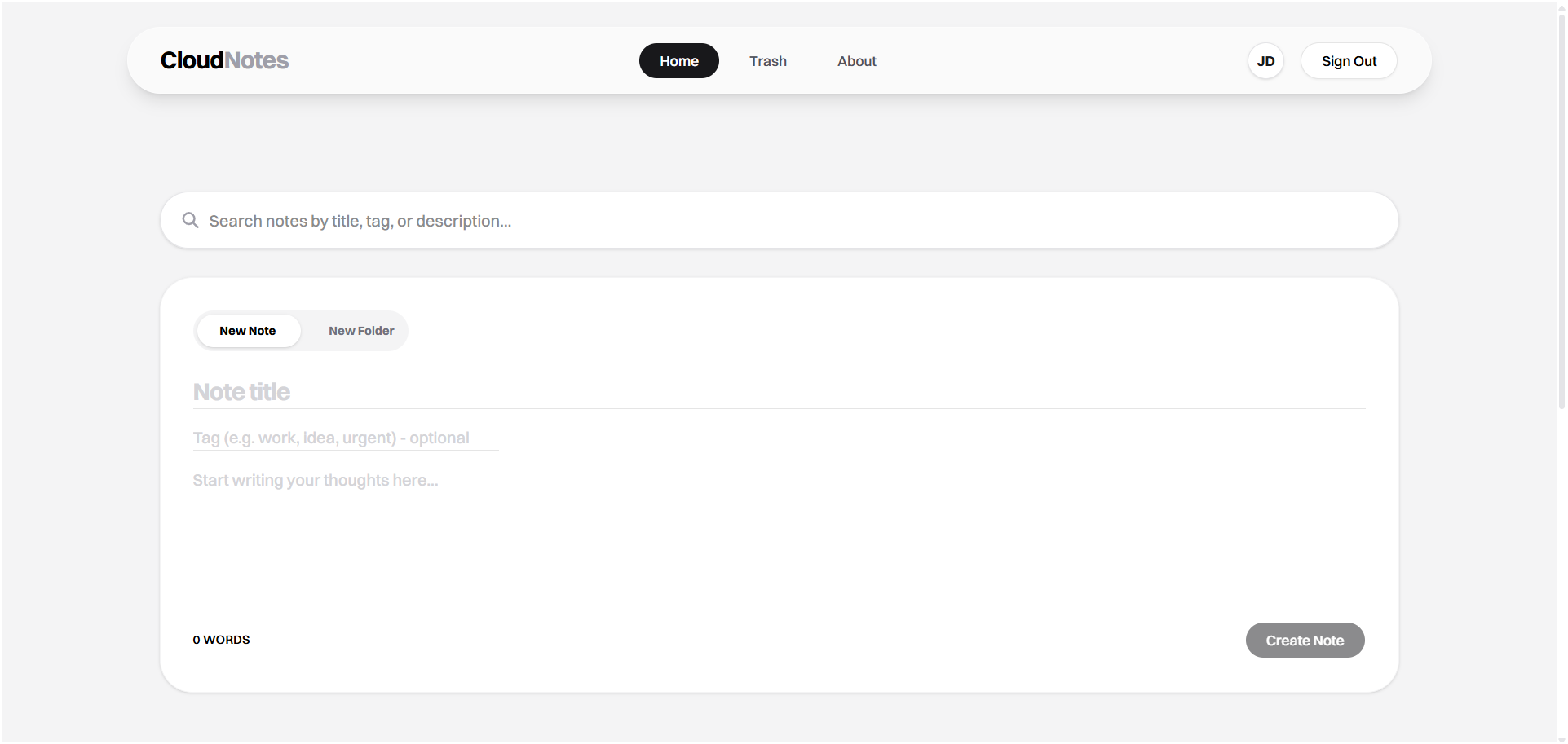Click the CloudNotes logo
This screenshot has height=744, width=1568.
pos(224,60)
